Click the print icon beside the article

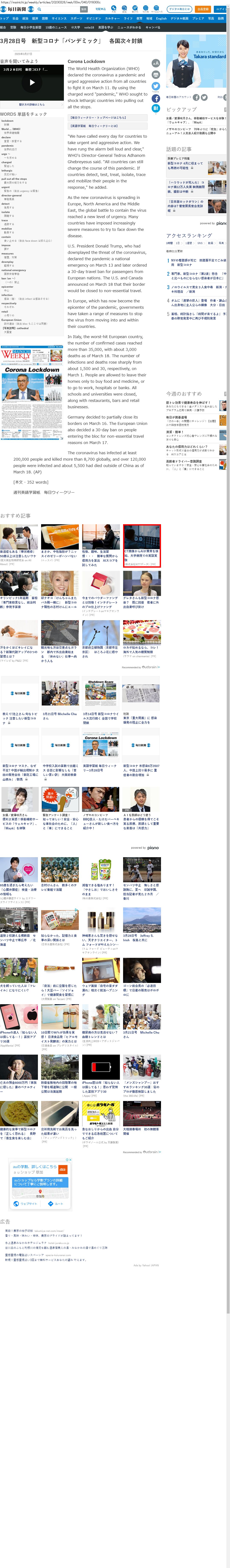point(156,75)
